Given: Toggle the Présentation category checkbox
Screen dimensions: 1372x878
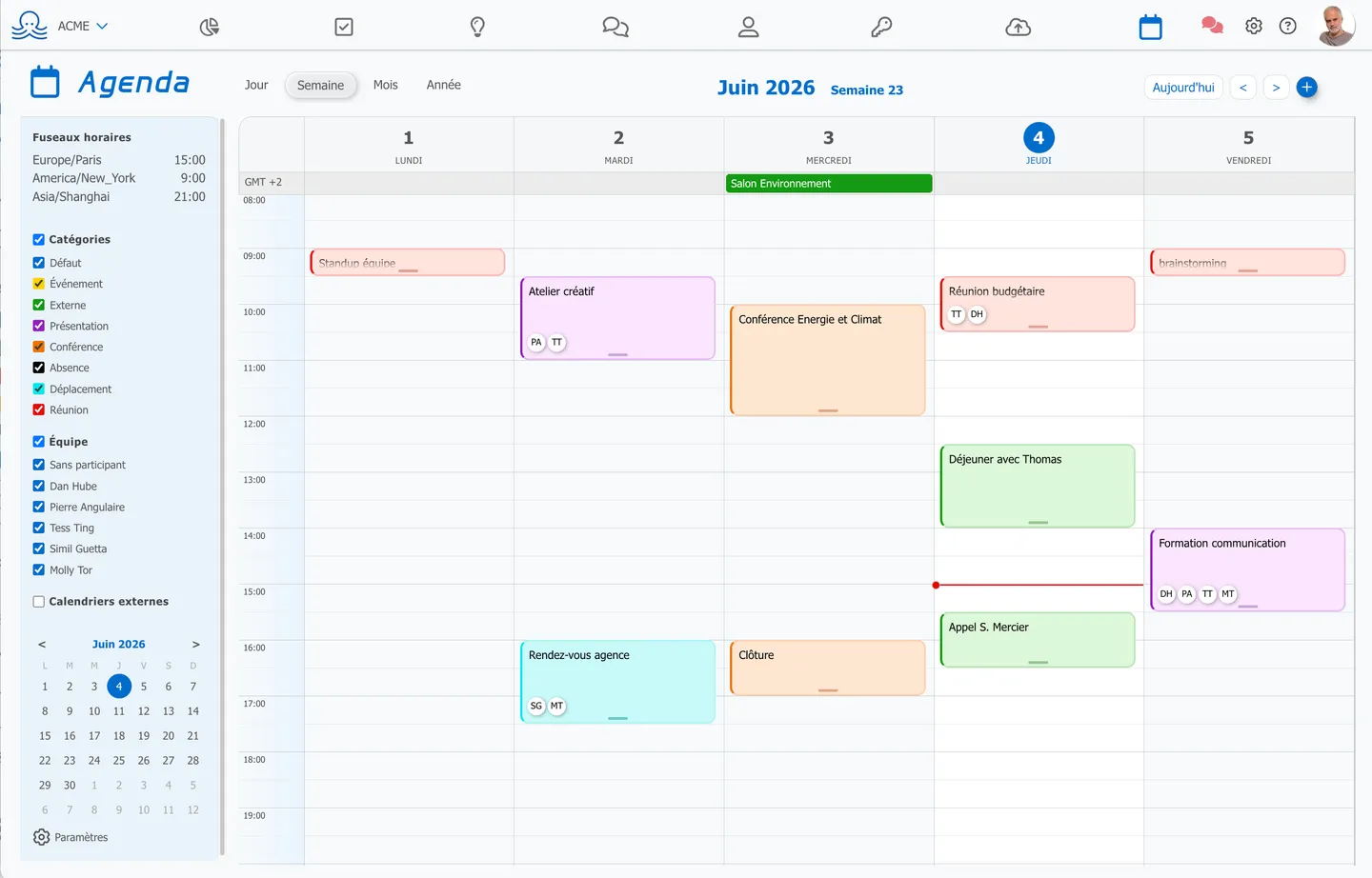Looking at the screenshot, I should [x=39, y=326].
